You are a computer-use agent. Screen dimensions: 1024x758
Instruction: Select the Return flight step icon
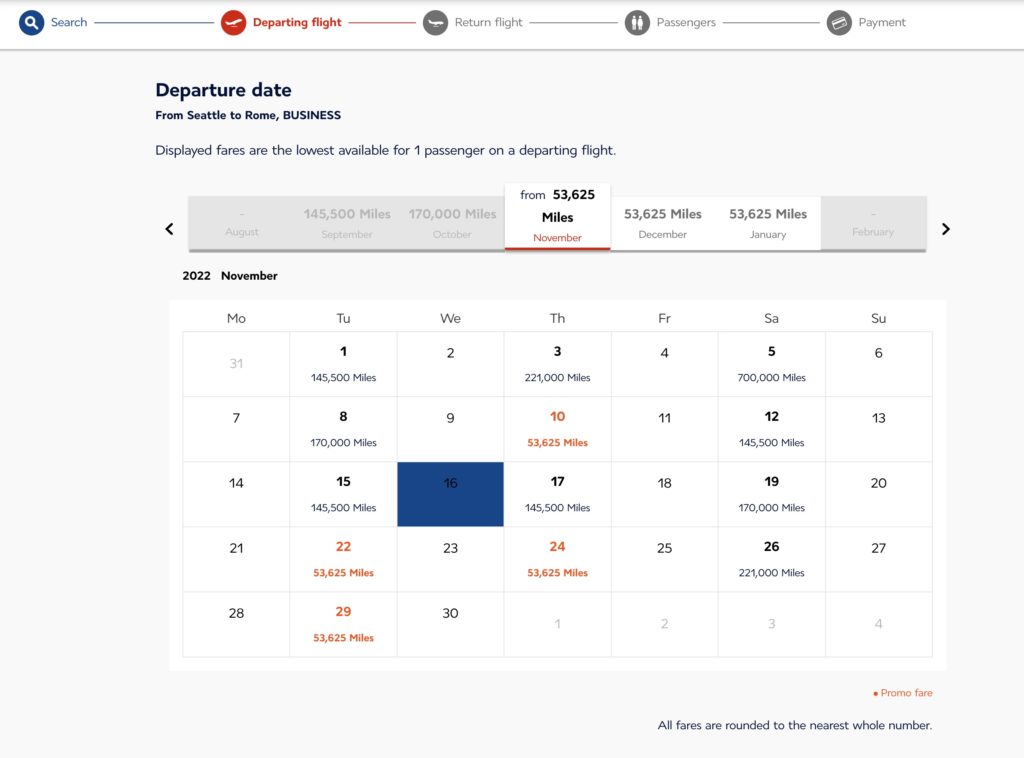(x=434, y=22)
